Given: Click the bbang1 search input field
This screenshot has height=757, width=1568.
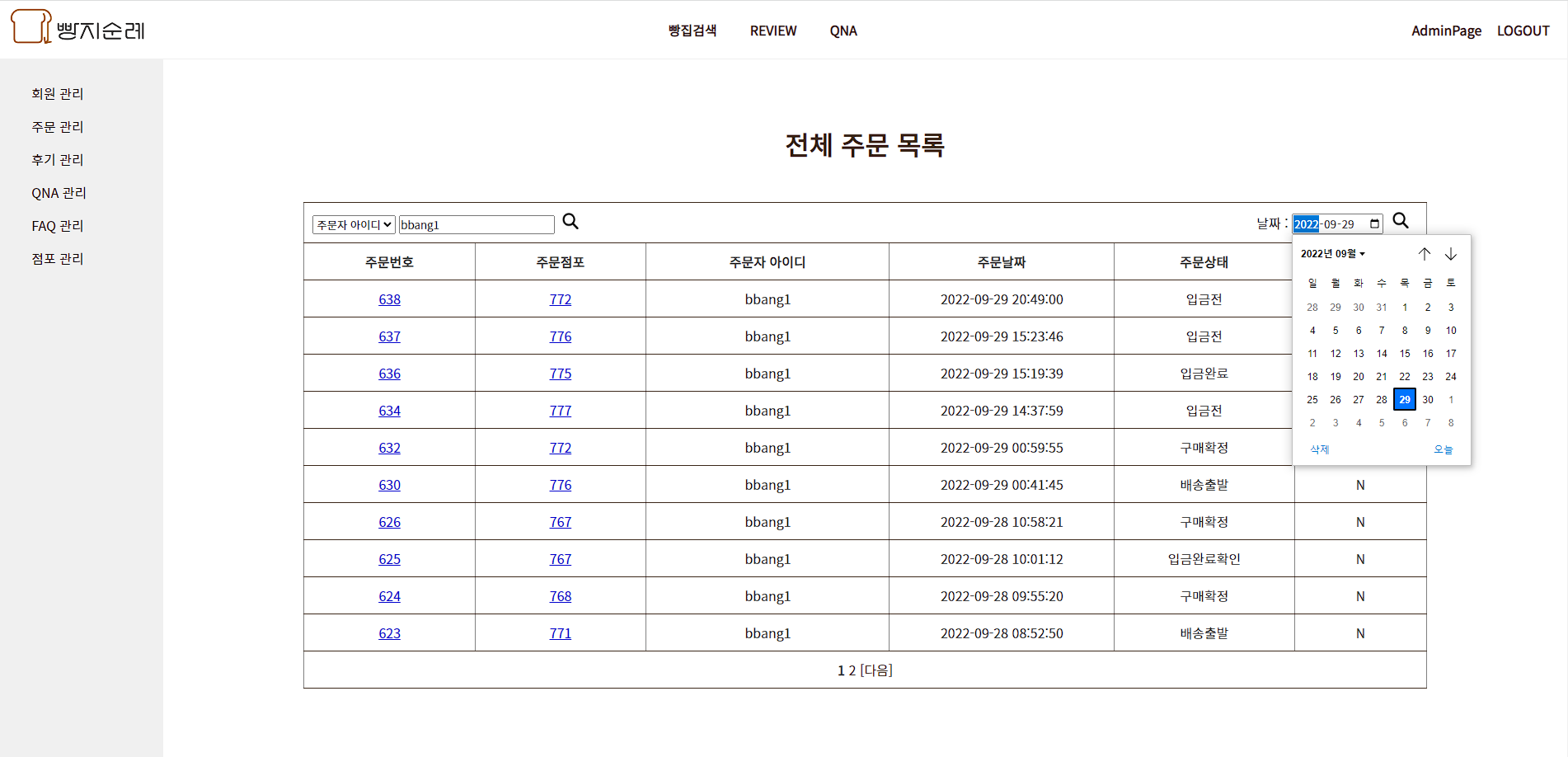Looking at the screenshot, I should pyautogui.click(x=477, y=223).
